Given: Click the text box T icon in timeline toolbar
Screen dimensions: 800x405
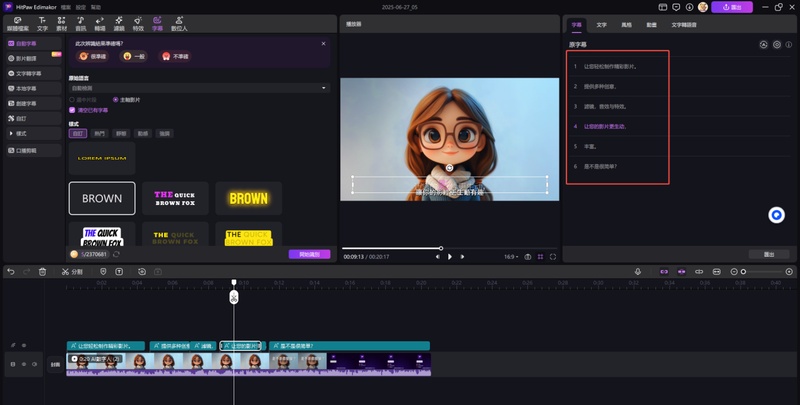Looking at the screenshot, I should click(x=119, y=272).
